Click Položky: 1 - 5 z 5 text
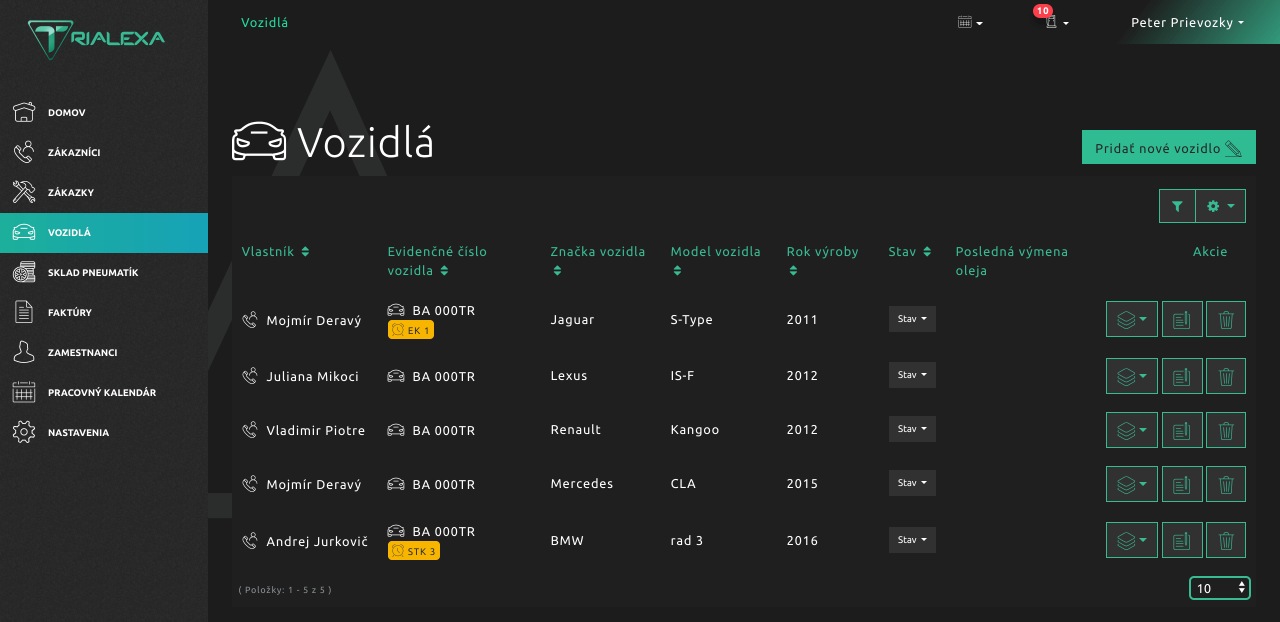1280x622 pixels. [285, 589]
